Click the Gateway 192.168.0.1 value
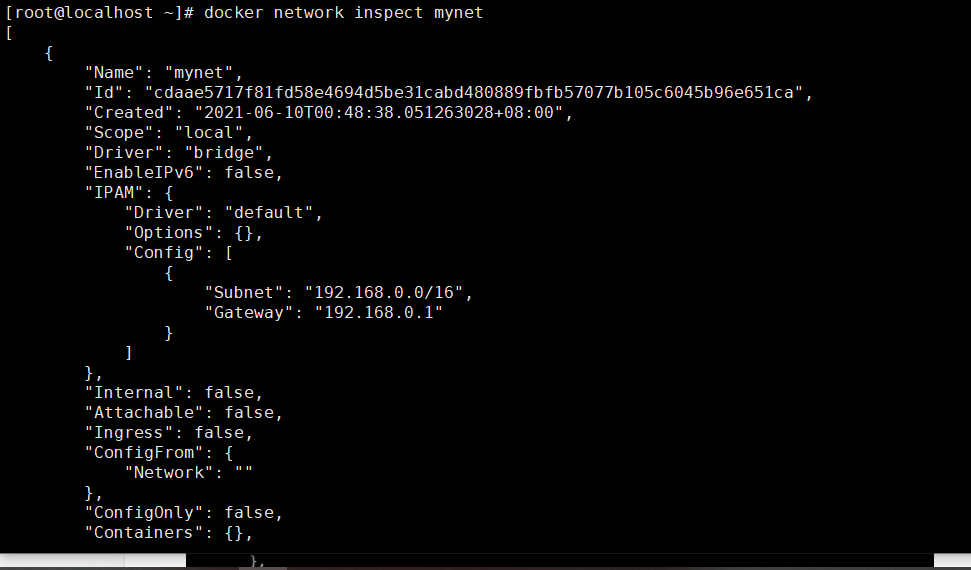The image size is (971, 570). [379, 312]
